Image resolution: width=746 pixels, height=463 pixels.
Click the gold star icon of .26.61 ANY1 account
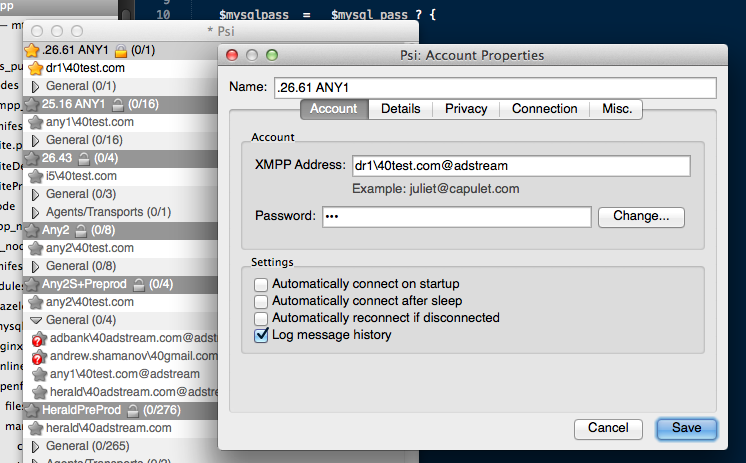click(x=32, y=50)
